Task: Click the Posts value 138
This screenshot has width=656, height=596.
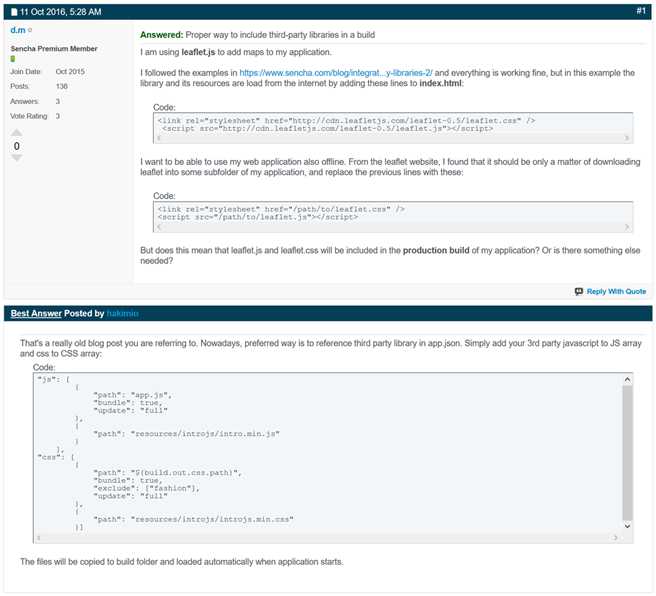Action: (x=62, y=86)
